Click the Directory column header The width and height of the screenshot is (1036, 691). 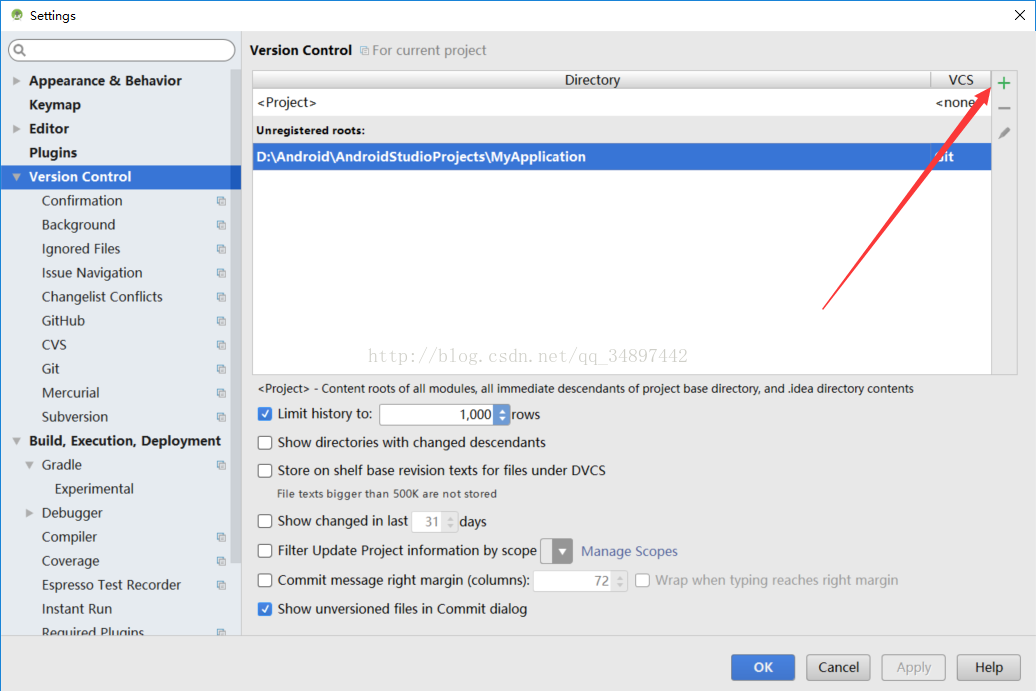(x=591, y=80)
